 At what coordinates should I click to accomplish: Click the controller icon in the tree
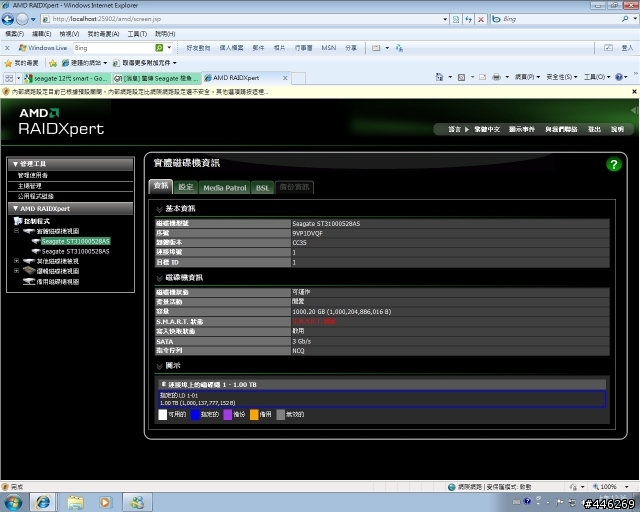click(x=18, y=221)
